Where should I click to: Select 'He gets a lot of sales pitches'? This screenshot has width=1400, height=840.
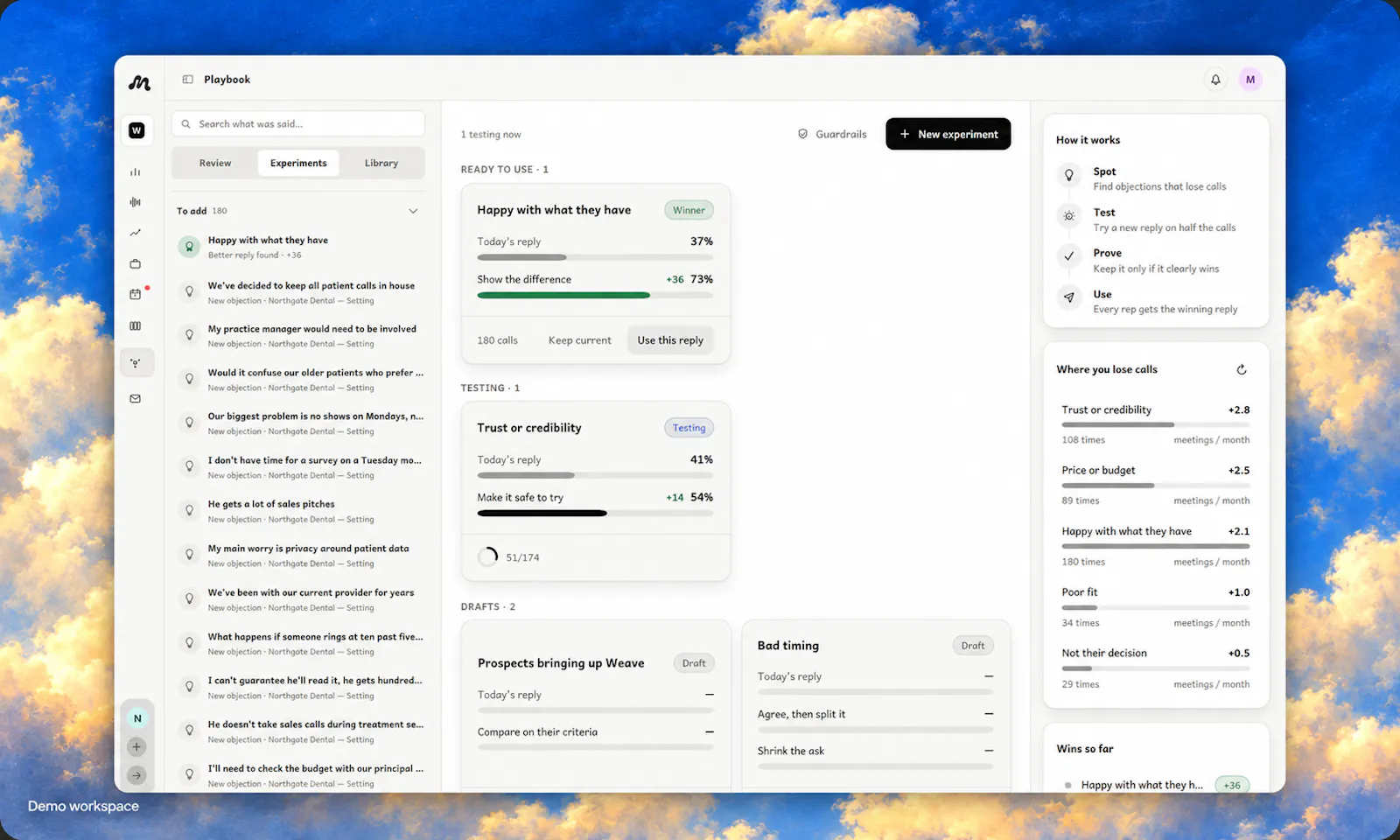(298, 511)
